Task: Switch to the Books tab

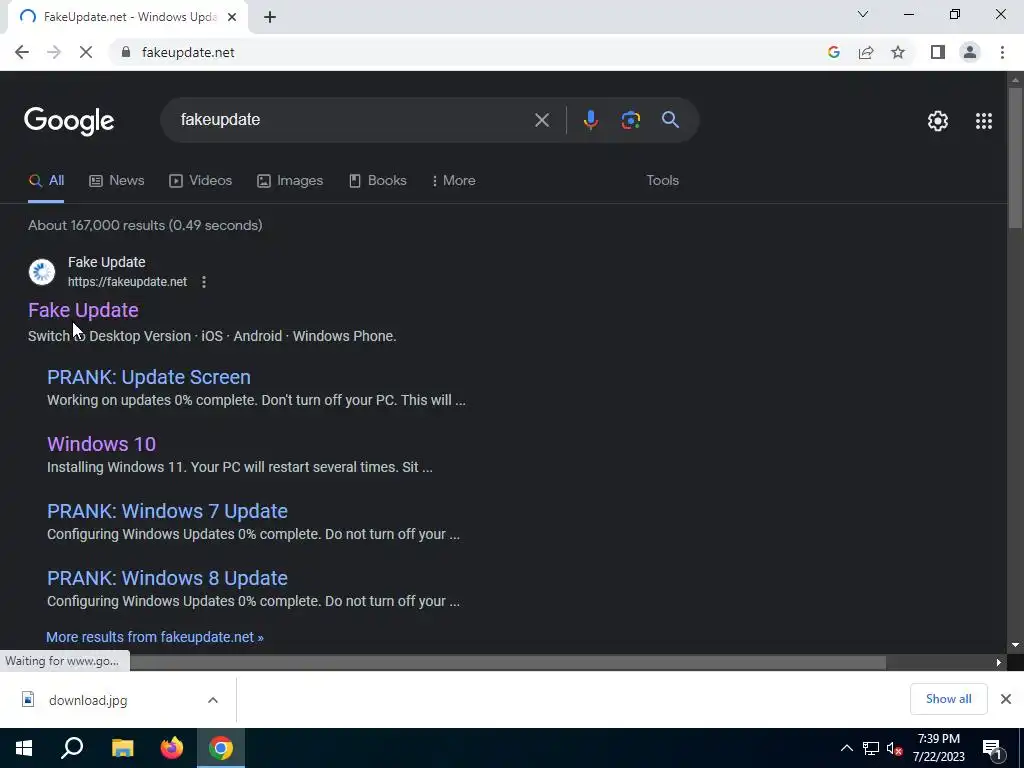Action: (x=377, y=181)
